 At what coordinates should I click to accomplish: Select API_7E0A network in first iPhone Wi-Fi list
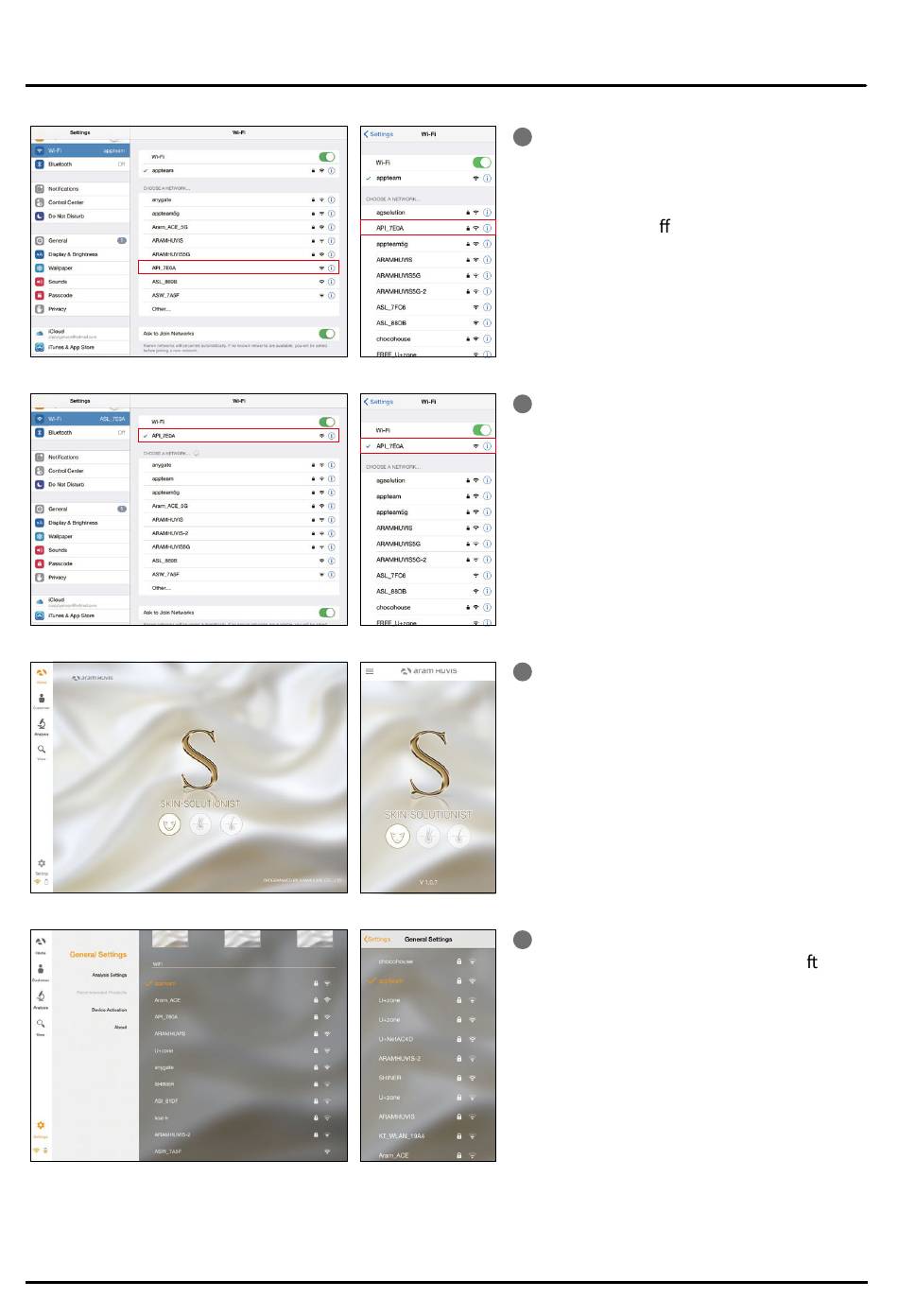[x=428, y=228]
